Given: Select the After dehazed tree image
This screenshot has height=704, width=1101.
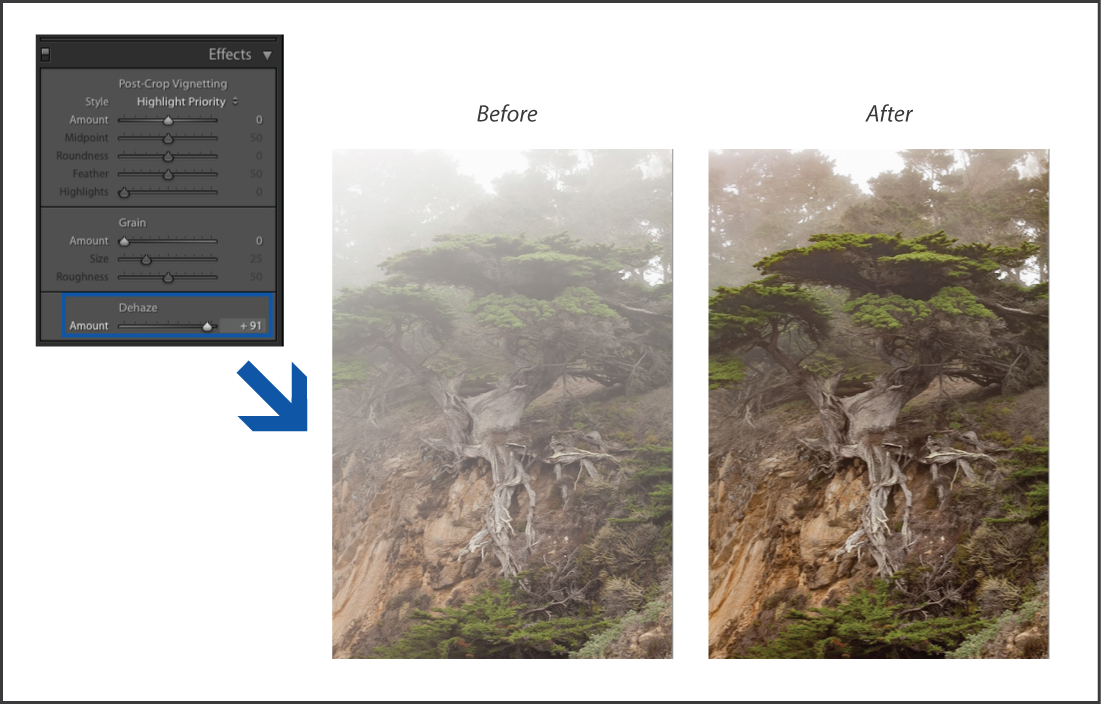Looking at the screenshot, I should point(879,404).
